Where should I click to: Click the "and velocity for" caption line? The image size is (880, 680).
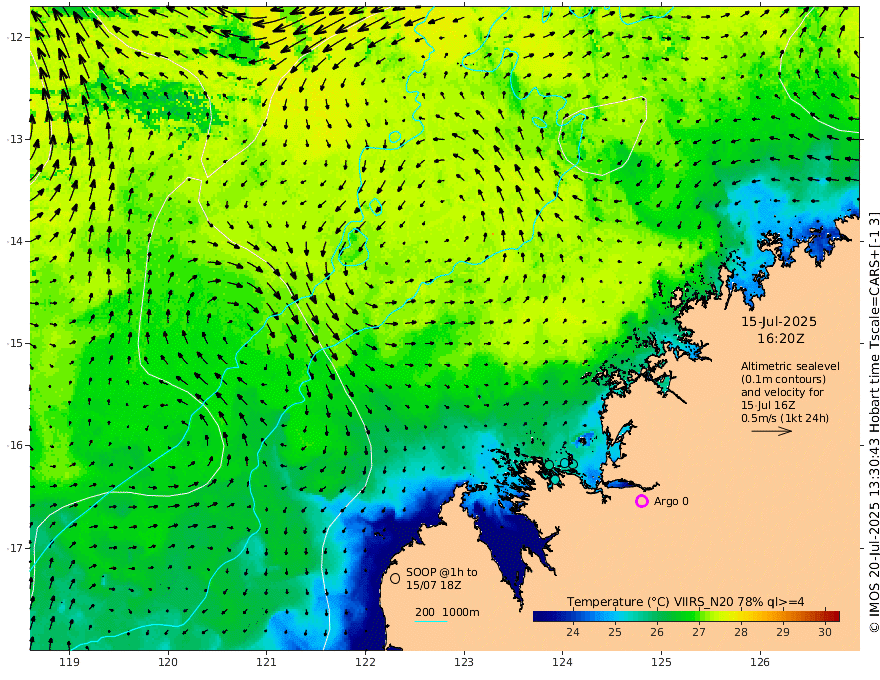coord(782,392)
